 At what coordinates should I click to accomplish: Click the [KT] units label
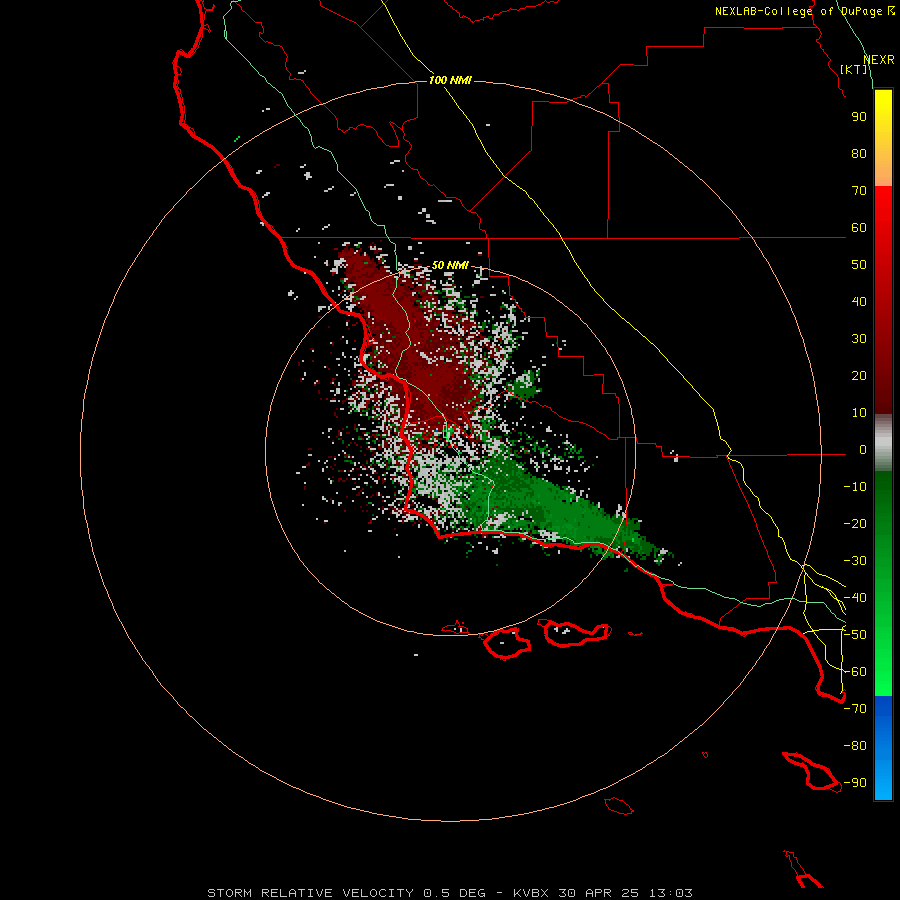(854, 69)
